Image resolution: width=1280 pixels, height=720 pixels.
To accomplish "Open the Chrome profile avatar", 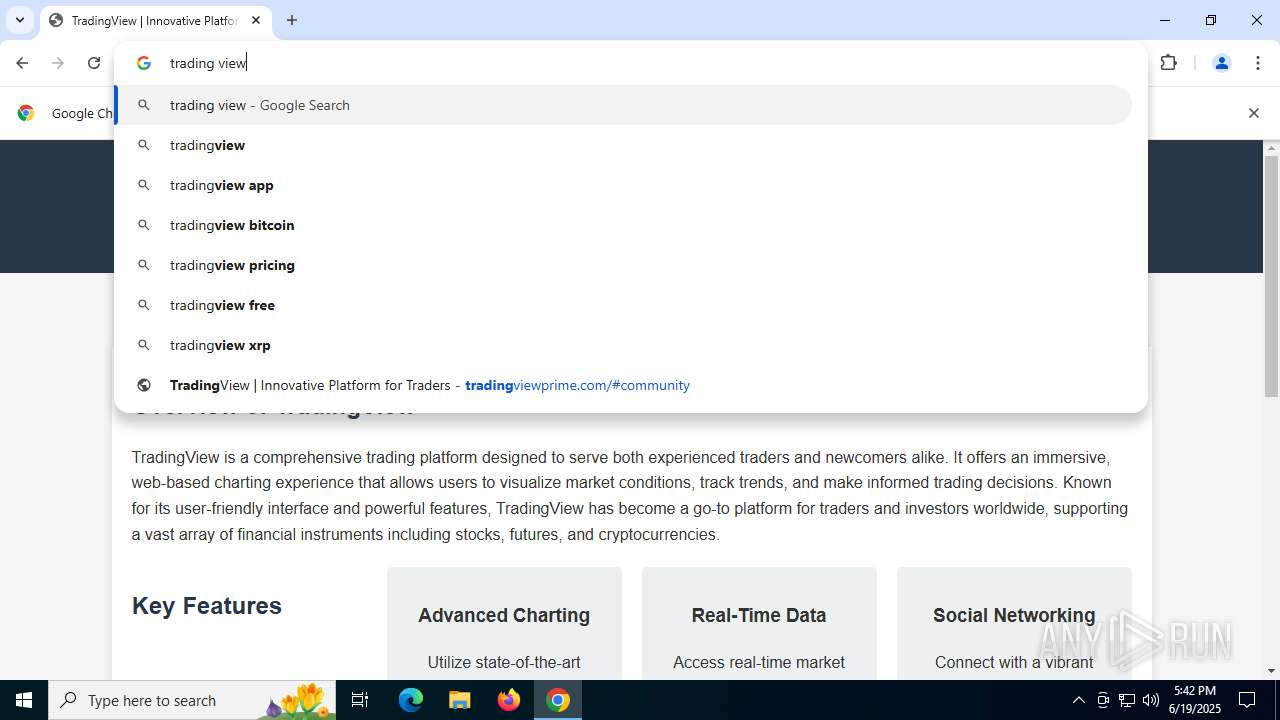I will tap(1221, 63).
